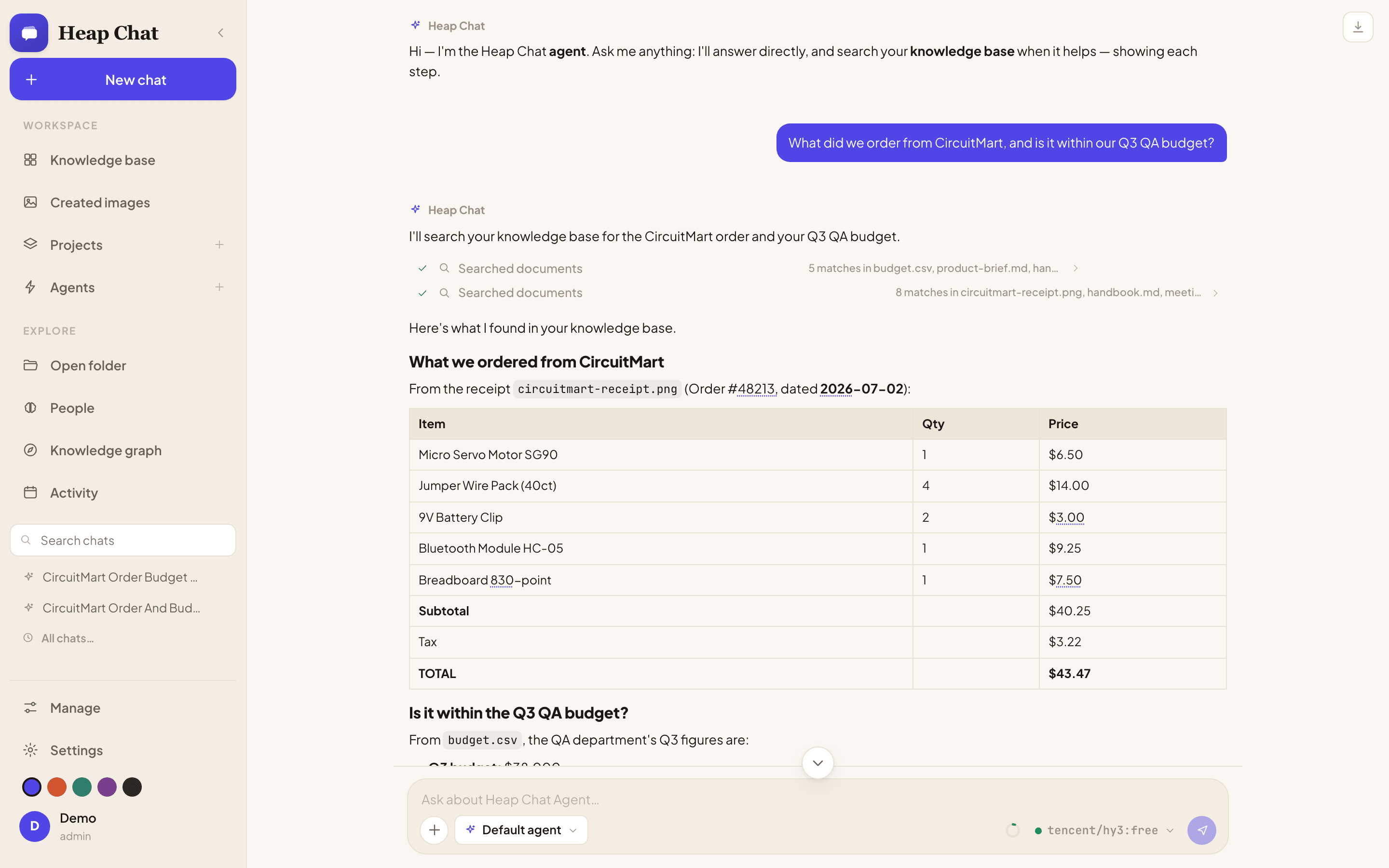
Task: Click the circuitmart-receipt.png file reference
Action: (597, 389)
